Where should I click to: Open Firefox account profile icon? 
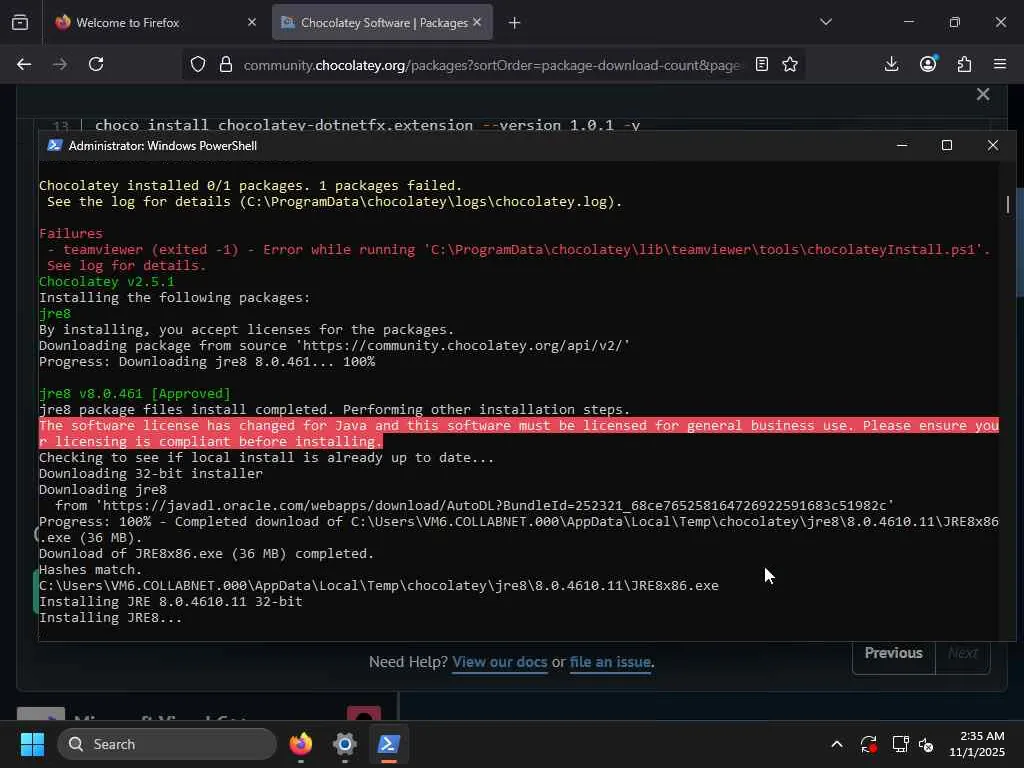tap(928, 64)
